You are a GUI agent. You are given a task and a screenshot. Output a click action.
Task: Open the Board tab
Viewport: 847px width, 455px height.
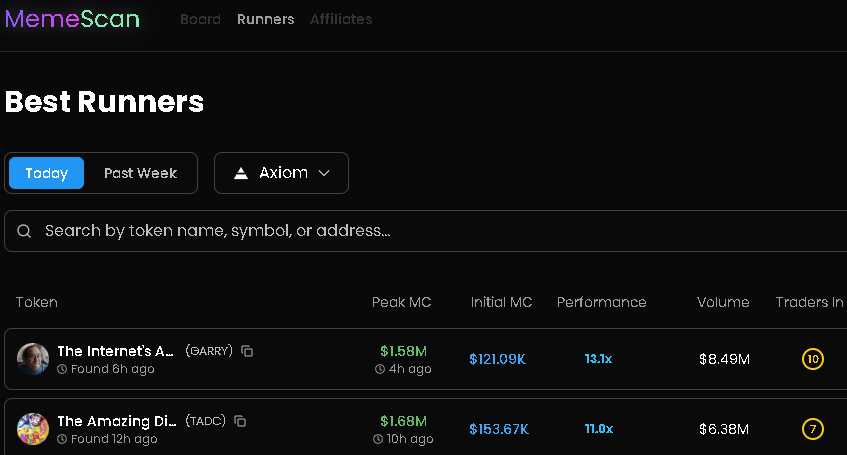click(200, 19)
